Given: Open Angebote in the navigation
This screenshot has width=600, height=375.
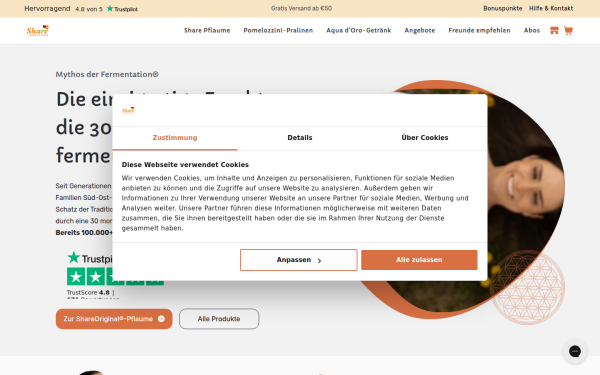Looking at the screenshot, I should pos(420,31).
